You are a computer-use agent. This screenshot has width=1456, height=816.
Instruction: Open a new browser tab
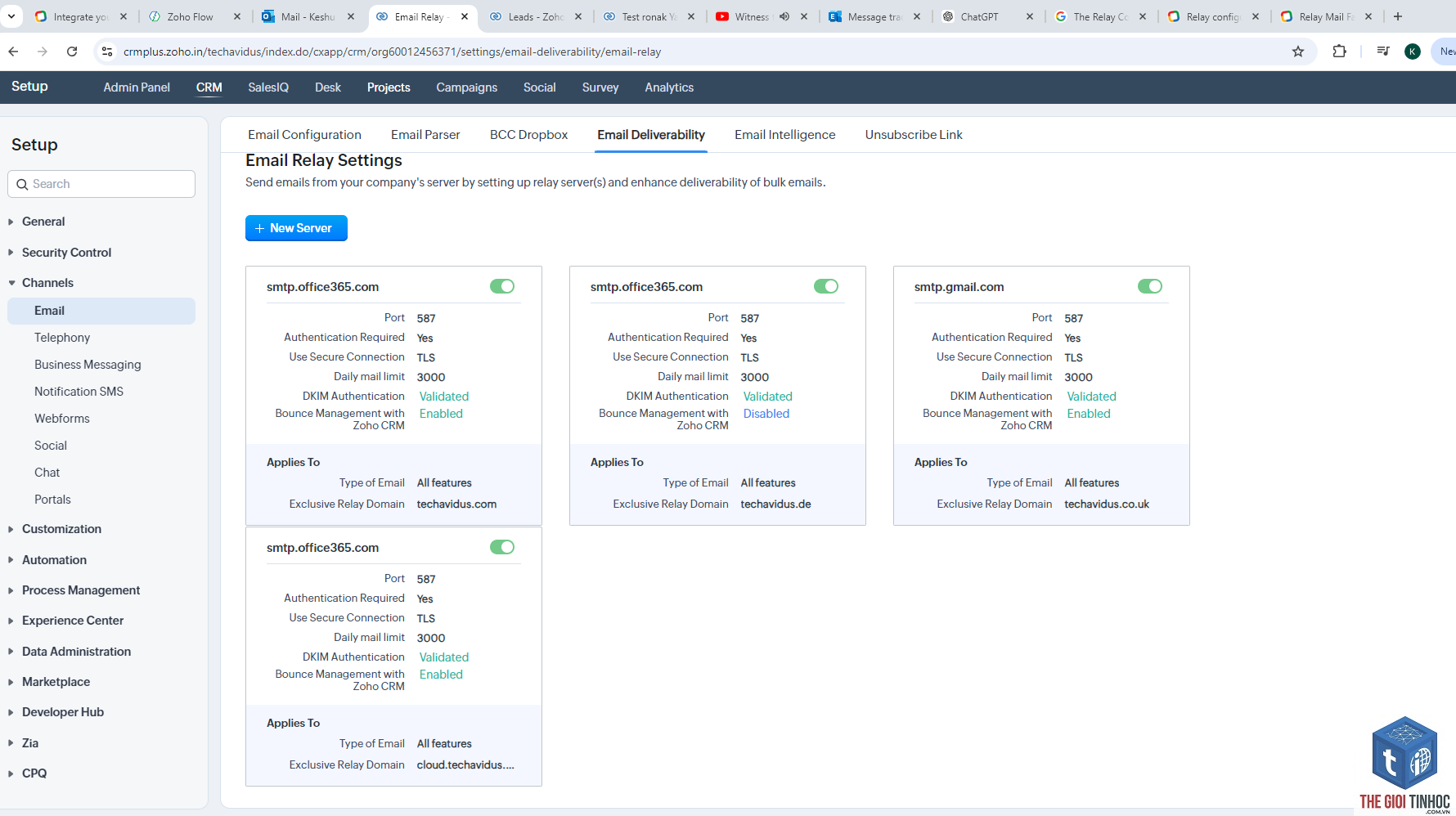1398,16
